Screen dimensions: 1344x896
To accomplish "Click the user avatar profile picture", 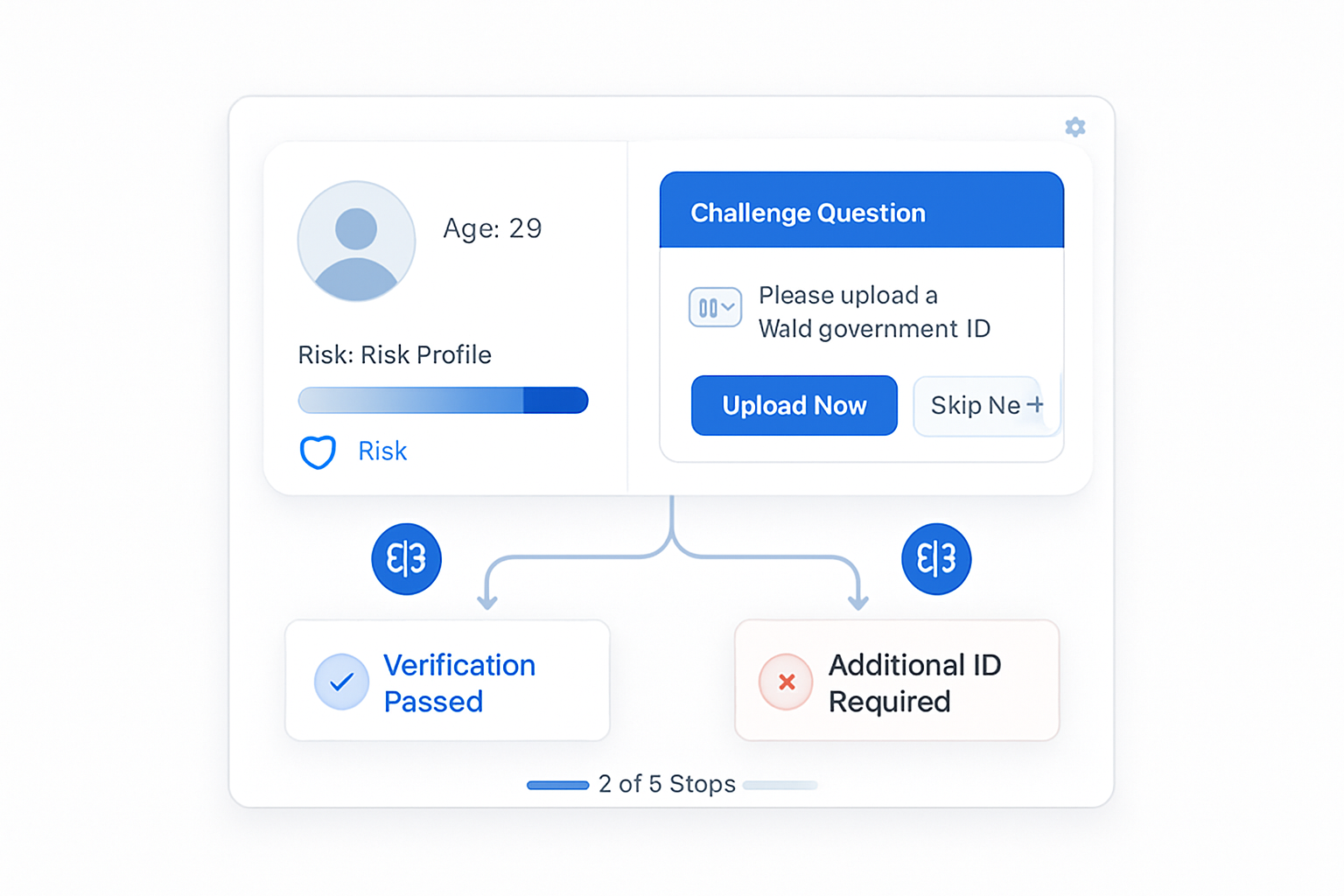I will tap(356, 241).
